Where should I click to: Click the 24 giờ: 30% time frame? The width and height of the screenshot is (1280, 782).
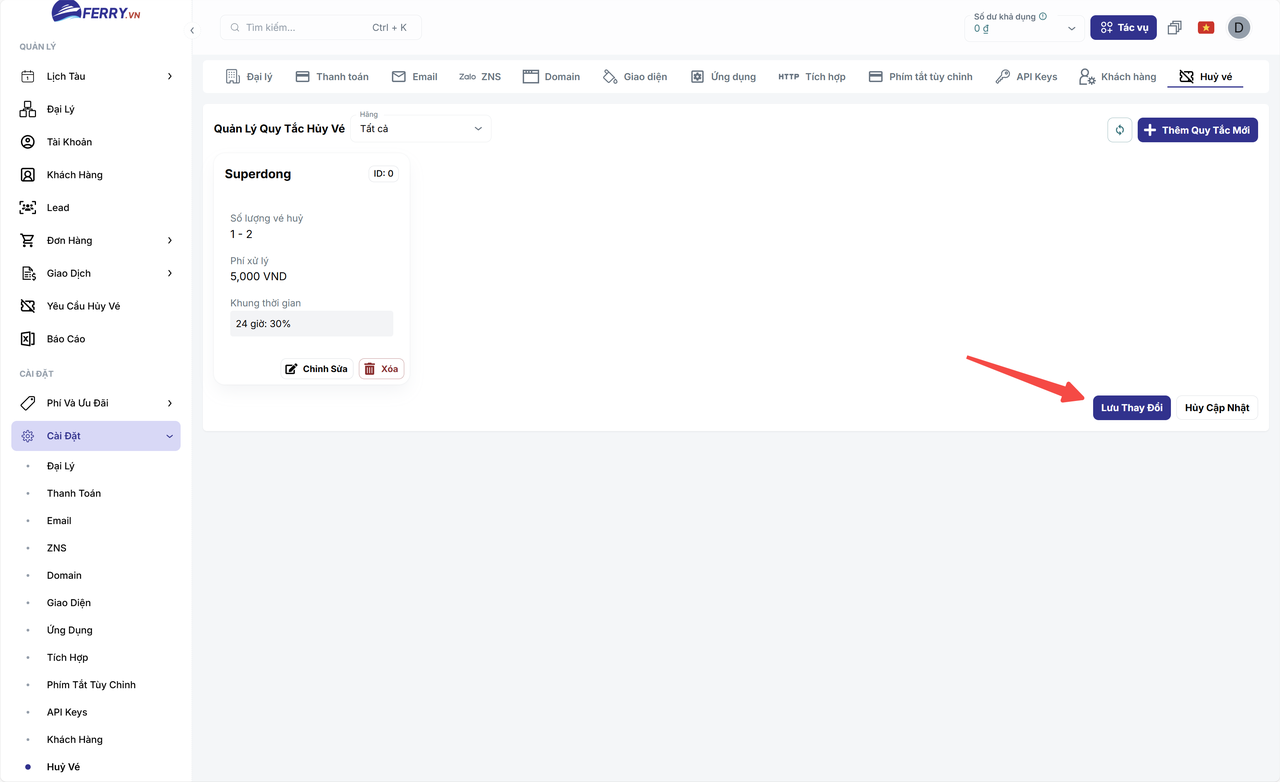(x=311, y=324)
